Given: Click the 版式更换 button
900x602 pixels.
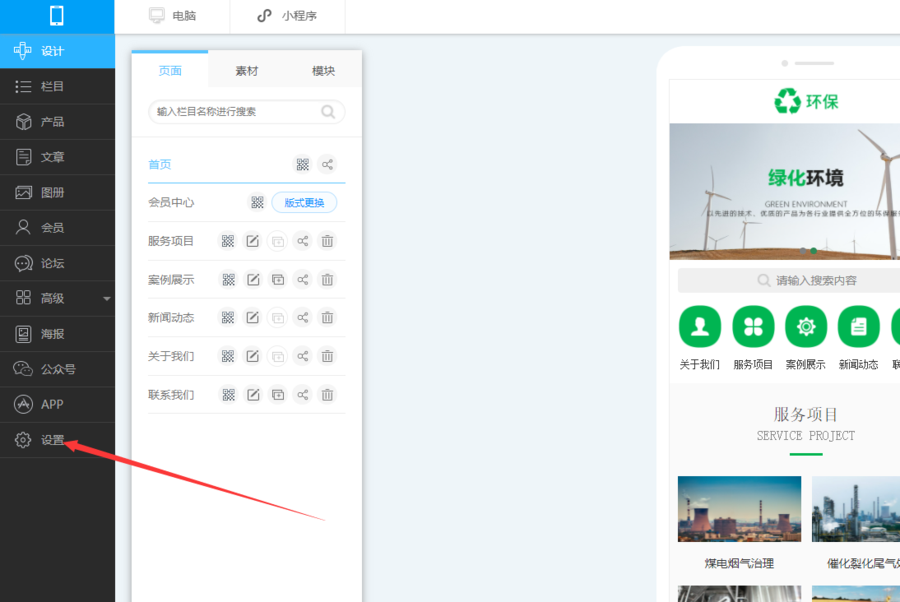Looking at the screenshot, I should click(304, 203).
